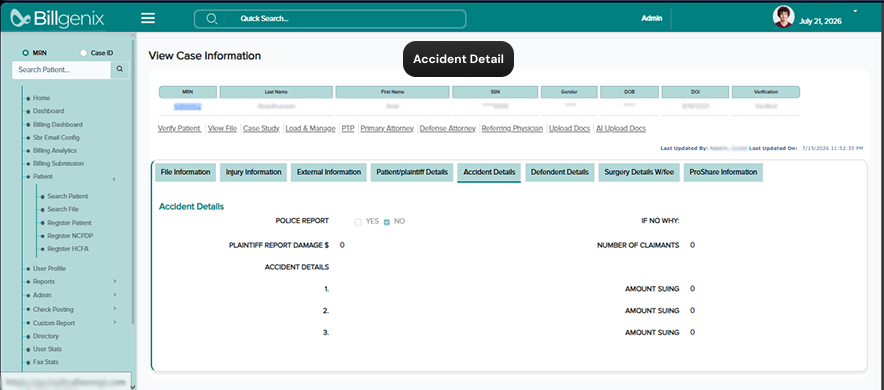The image size is (884, 390).
Task: Click the AI Upload Docs link
Action: click(x=621, y=128)
